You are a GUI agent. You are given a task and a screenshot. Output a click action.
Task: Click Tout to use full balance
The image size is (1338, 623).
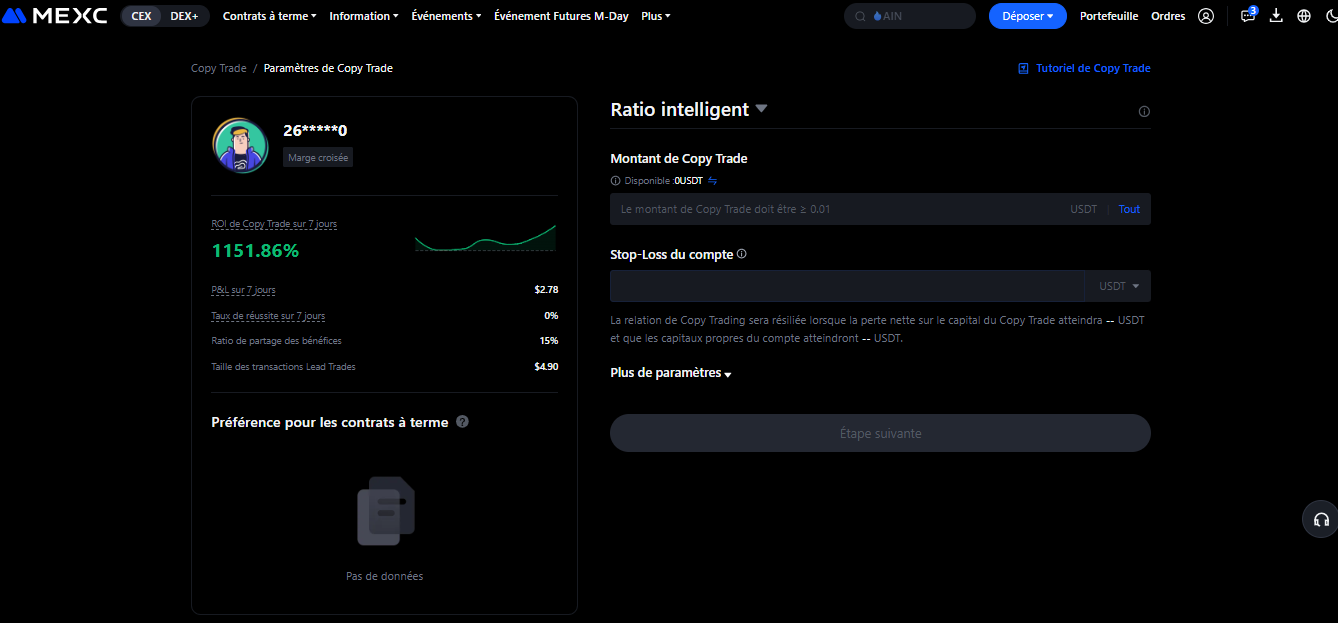(x=1129, y=209)
